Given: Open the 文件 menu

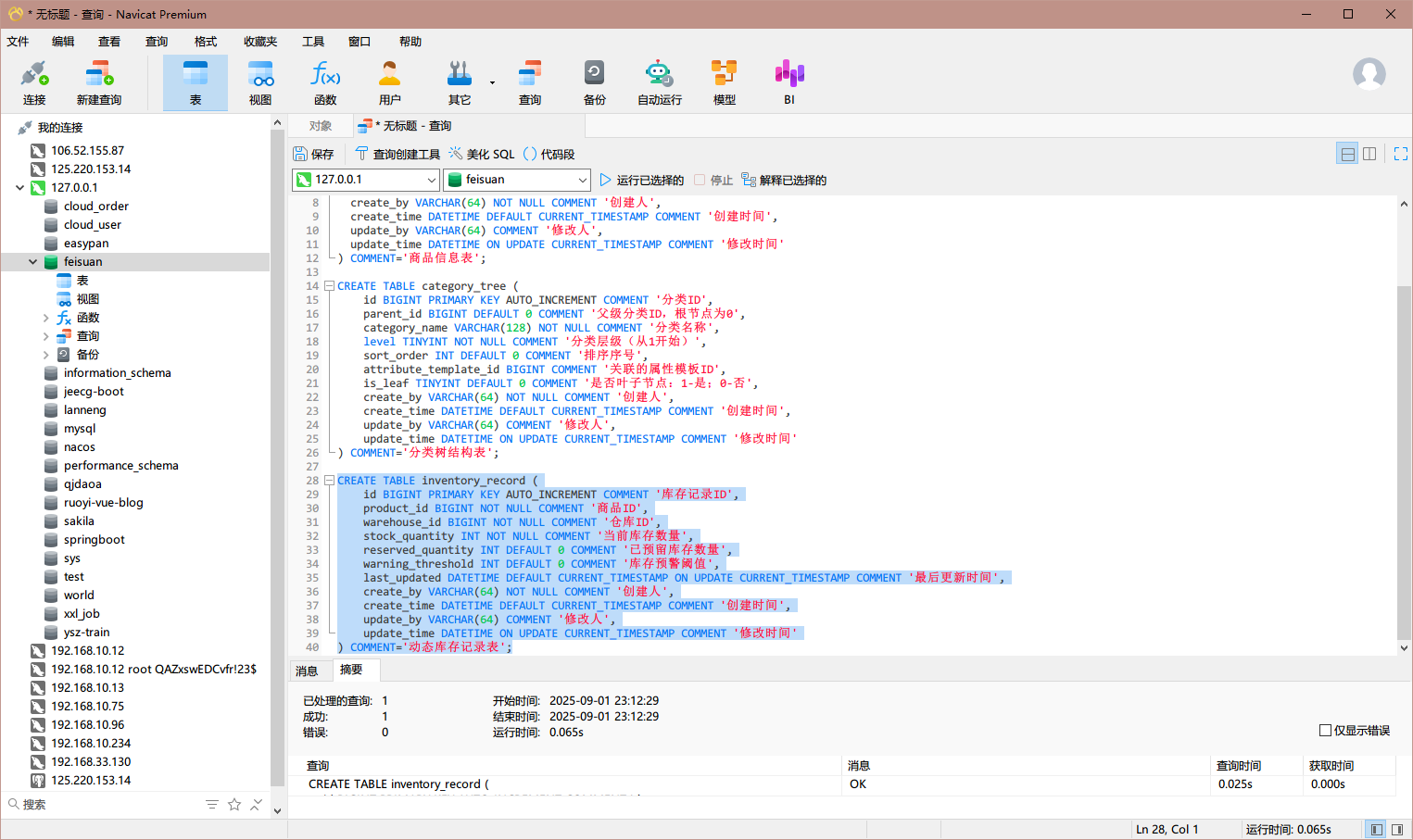Looking at the screenshot, I should point(18,42).
